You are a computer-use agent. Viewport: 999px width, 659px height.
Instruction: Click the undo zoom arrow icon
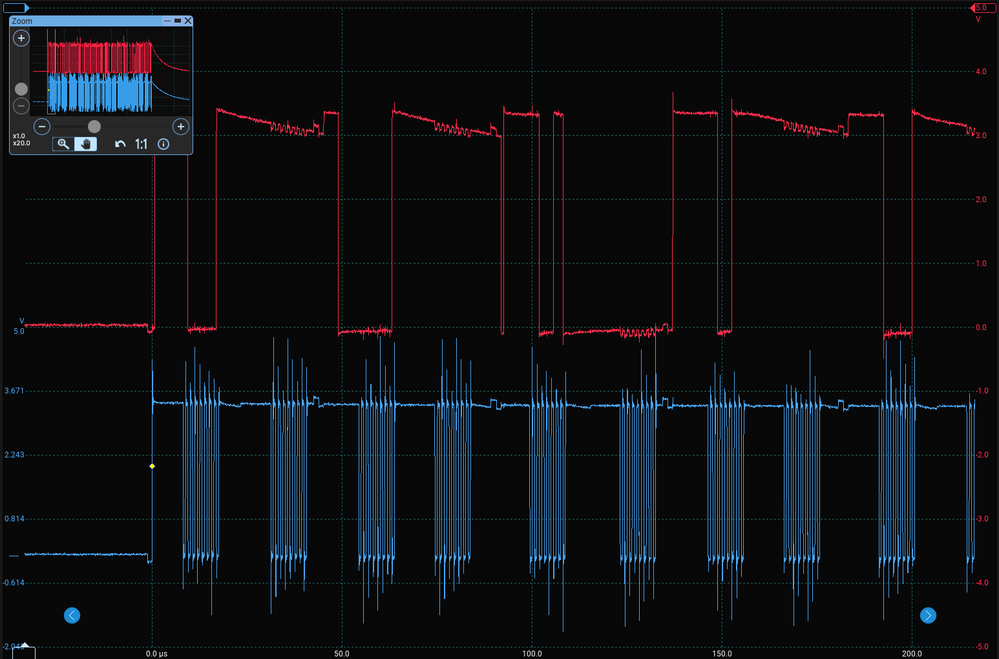click(121, 143)
